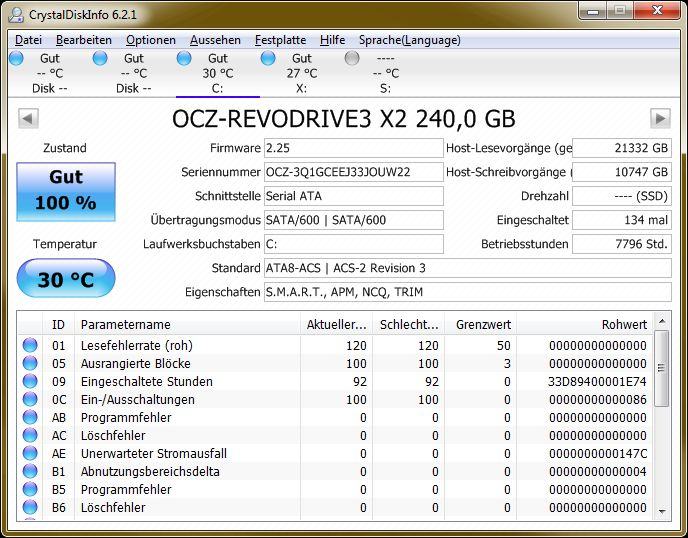This screenshot has height=538, width=688.
Task: Select the Unerwarteter Stromausfall parameter name
Action: [154, 453]
